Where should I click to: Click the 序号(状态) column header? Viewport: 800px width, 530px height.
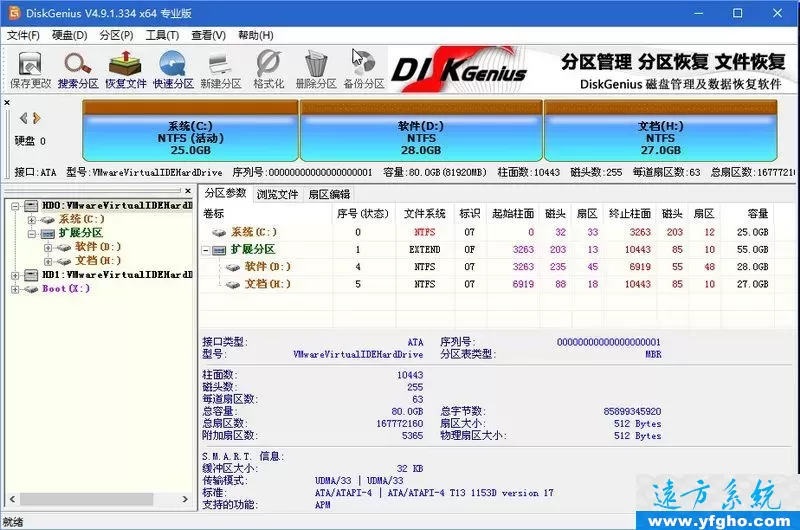[363, 214]
